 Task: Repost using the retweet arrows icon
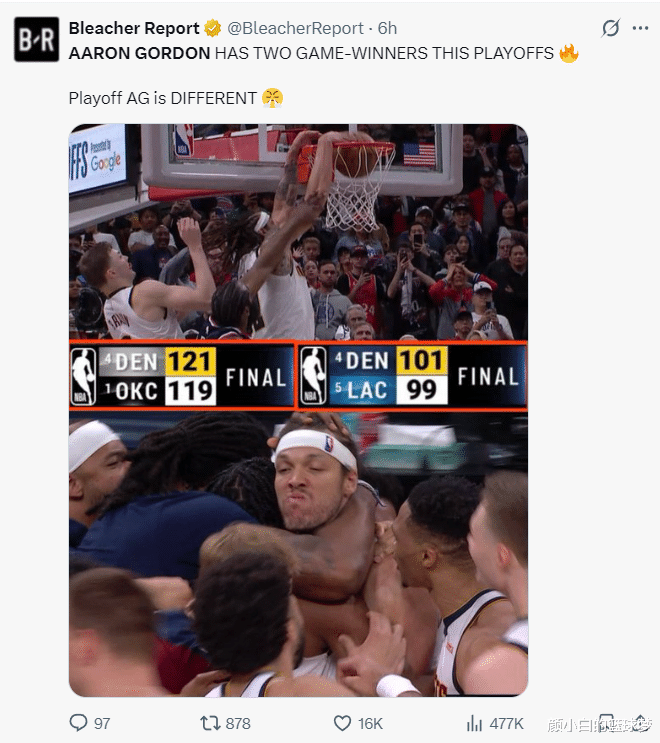(210, 723)
